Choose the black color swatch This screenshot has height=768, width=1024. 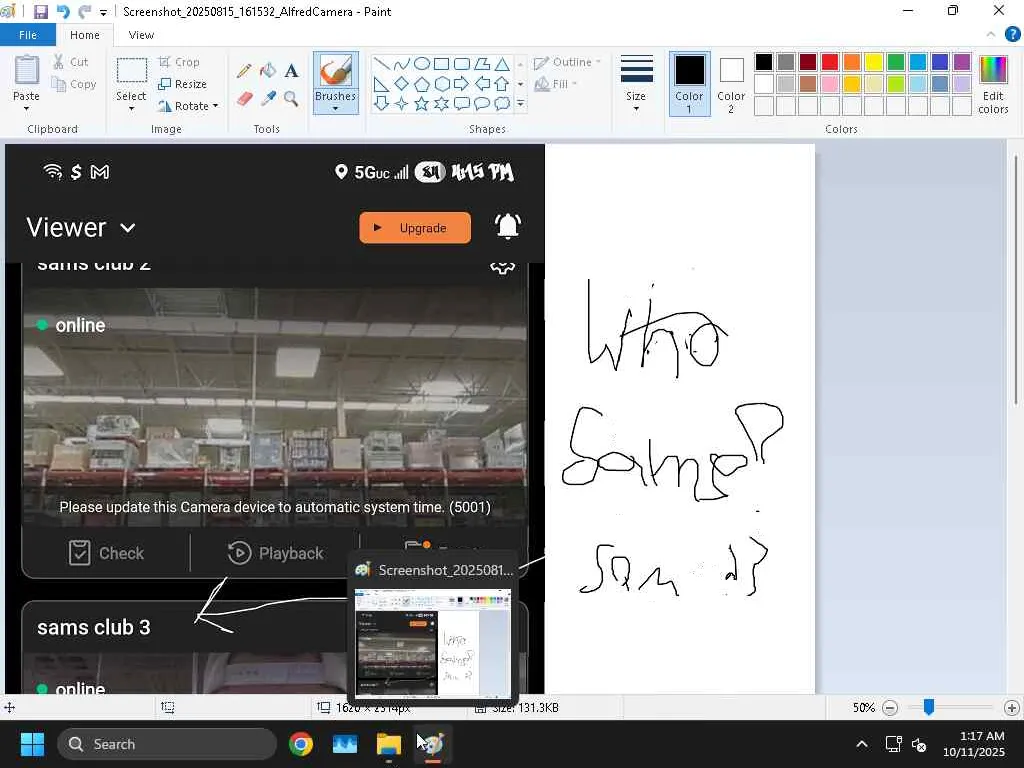(764, 62)
